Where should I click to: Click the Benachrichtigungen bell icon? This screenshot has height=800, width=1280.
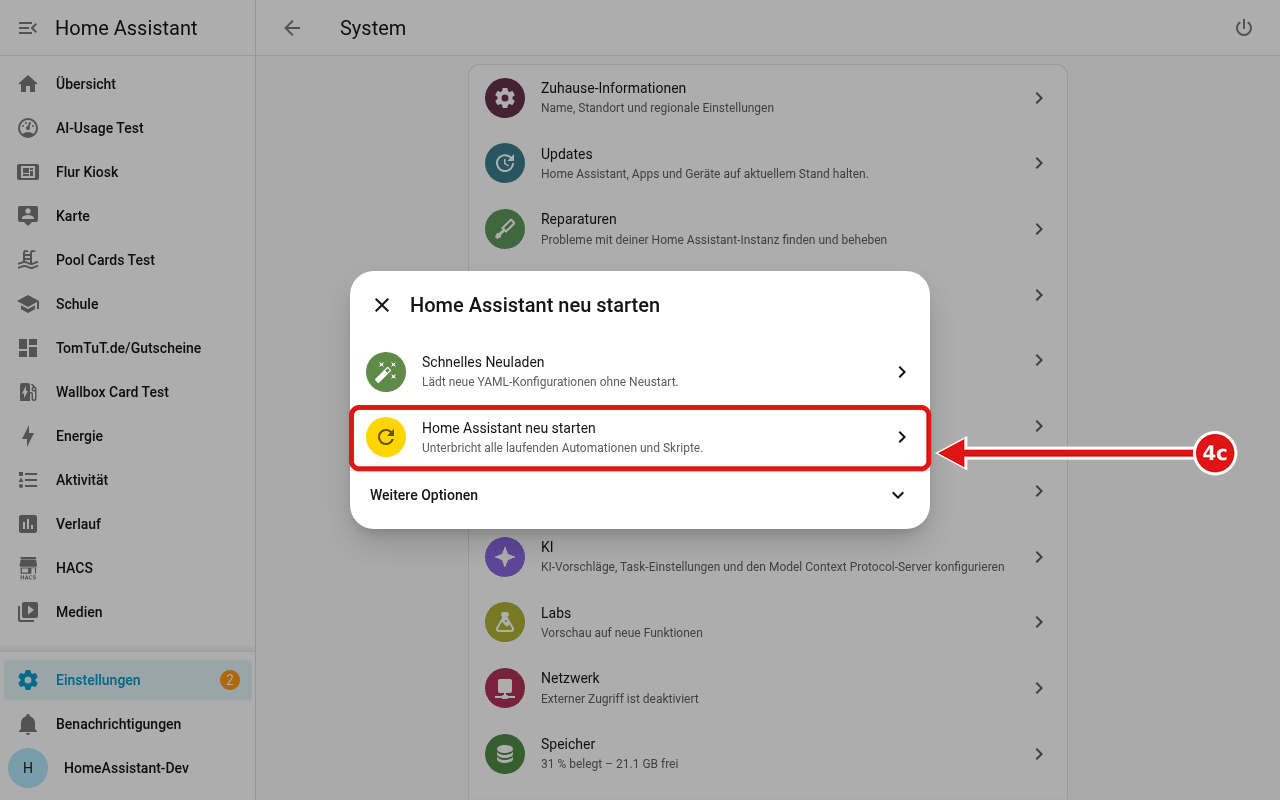point(28,724)
